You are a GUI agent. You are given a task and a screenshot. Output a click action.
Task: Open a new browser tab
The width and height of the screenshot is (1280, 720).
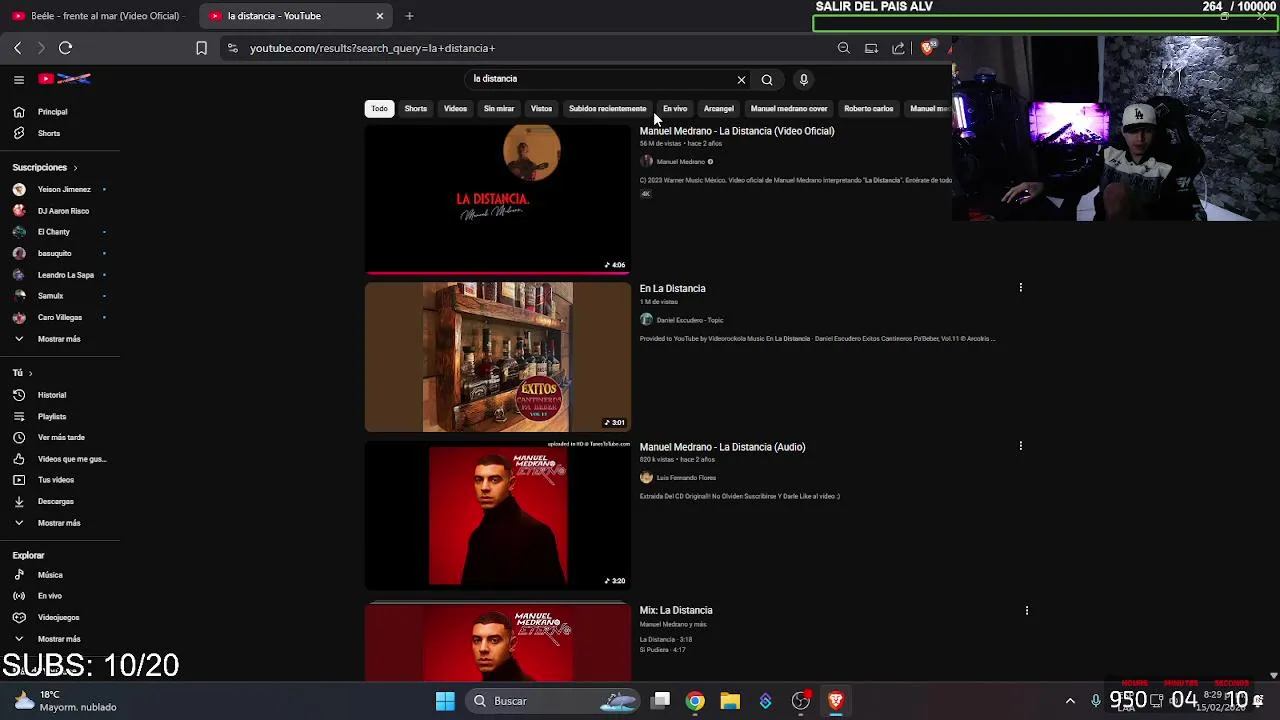409,16
